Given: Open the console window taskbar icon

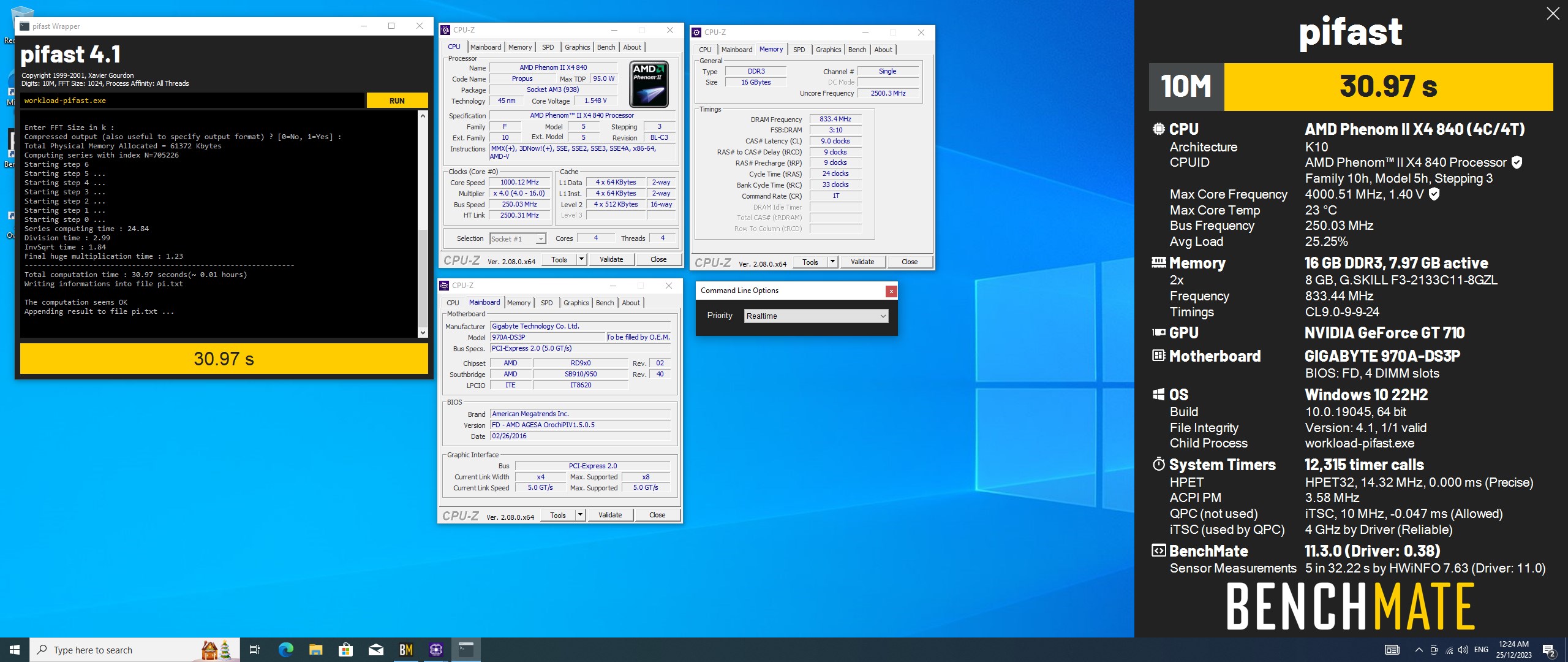Looking at the screenshot, I should coord(466,650).
